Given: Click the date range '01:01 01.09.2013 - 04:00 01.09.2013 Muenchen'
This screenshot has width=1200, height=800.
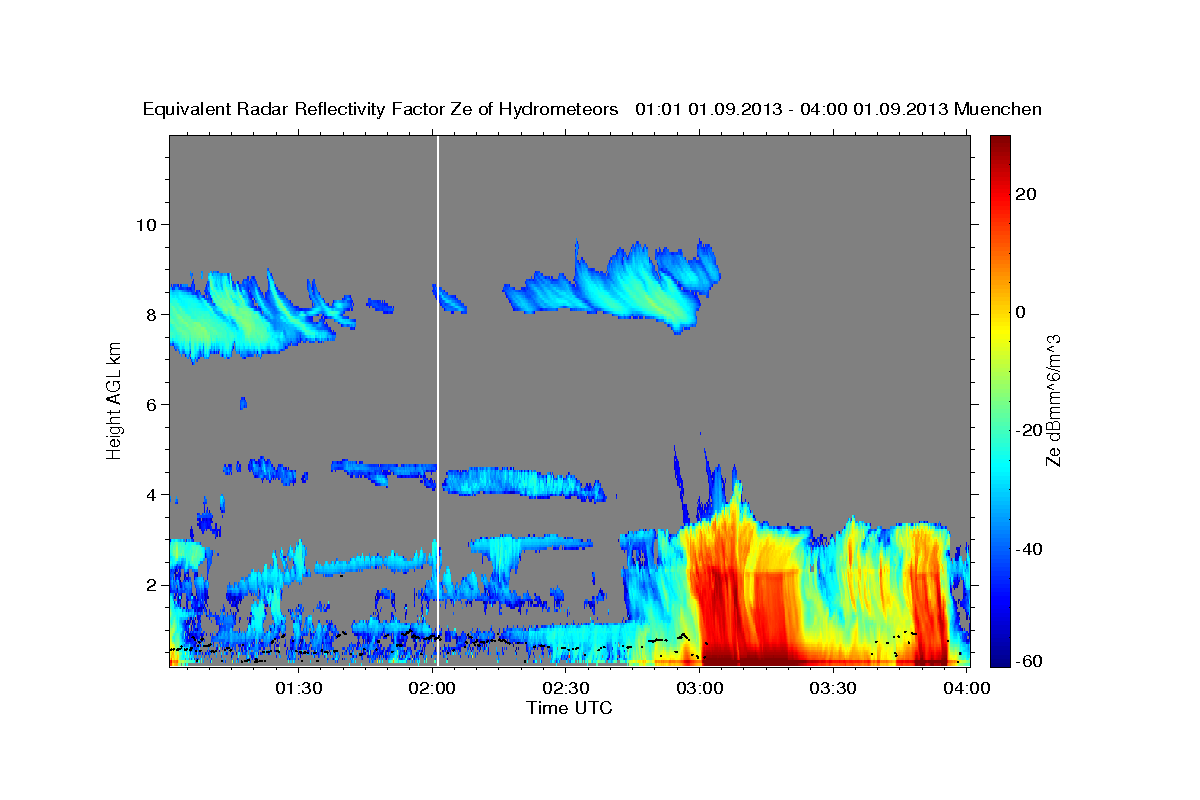Looking at the screenshot, I should point(839,109).
